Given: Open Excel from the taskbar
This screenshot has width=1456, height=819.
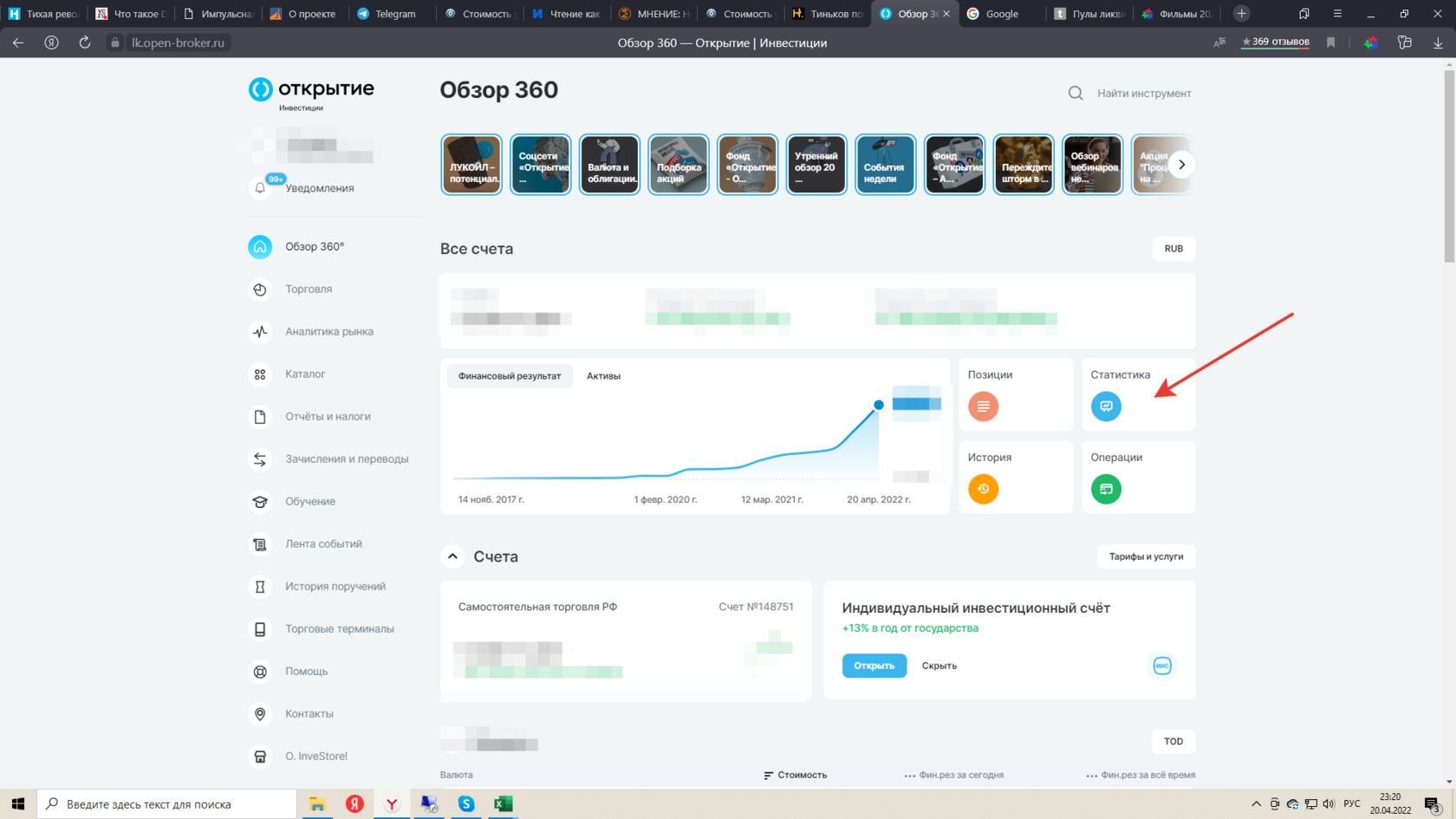Looking at the screenshot, I should (504, 804).
